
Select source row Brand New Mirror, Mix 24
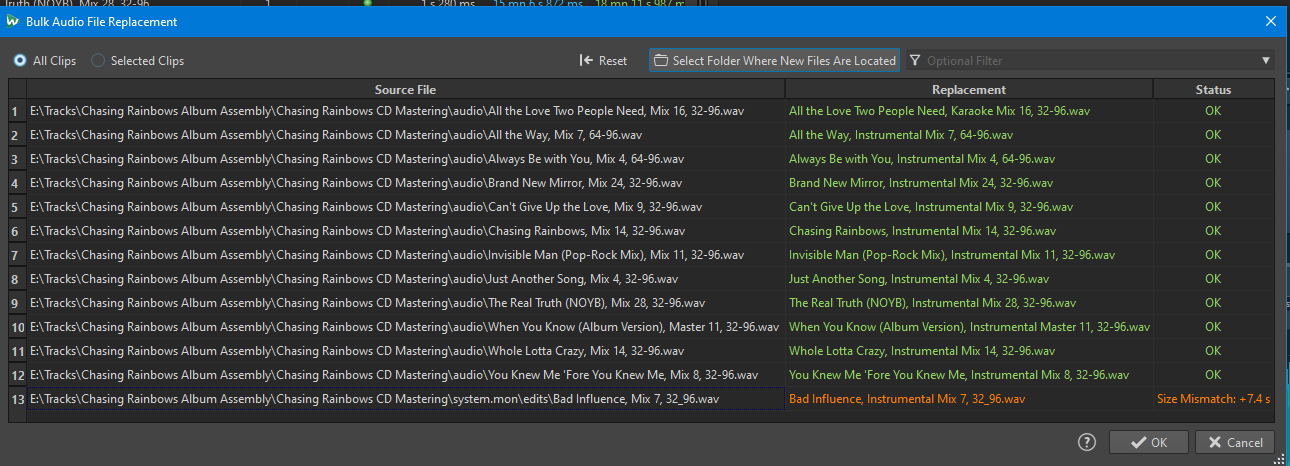tap(405, 182)
